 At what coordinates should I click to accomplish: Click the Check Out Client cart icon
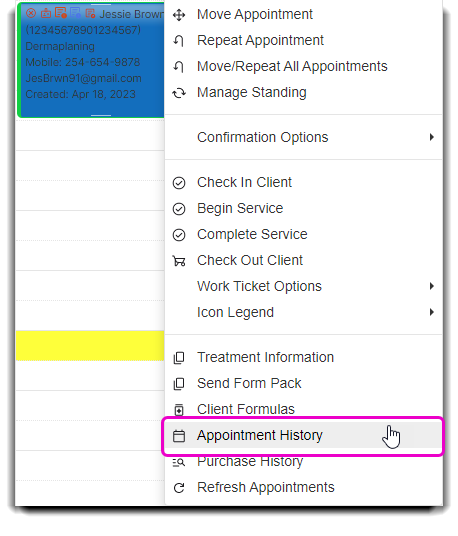179,261
